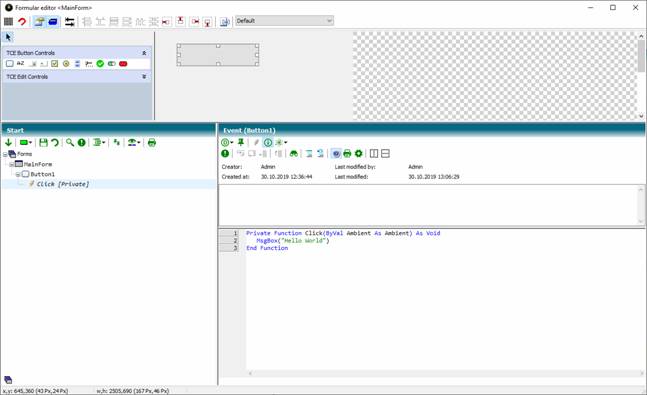The width and height of the screenshot is (647, 395).
Task: Click the align-to-bottom red icon
Action: (208, 21)
